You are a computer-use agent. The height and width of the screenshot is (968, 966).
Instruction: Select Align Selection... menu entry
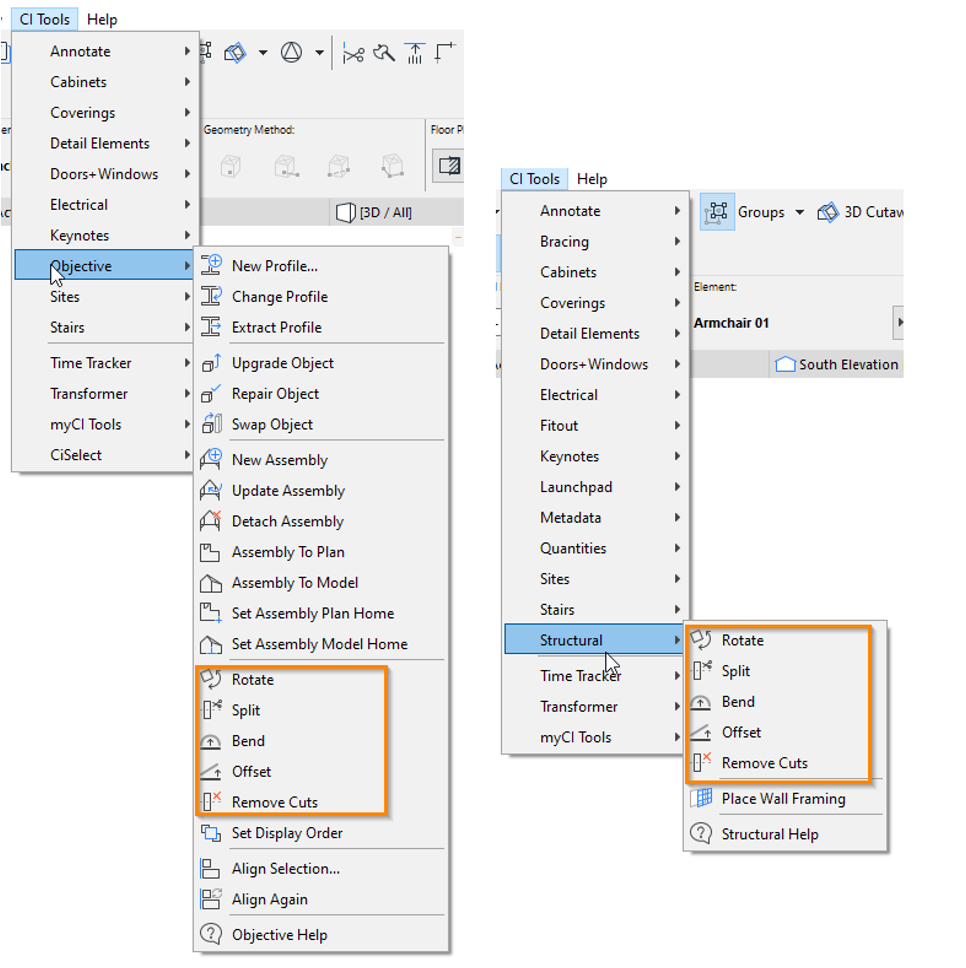click(285, 869)
